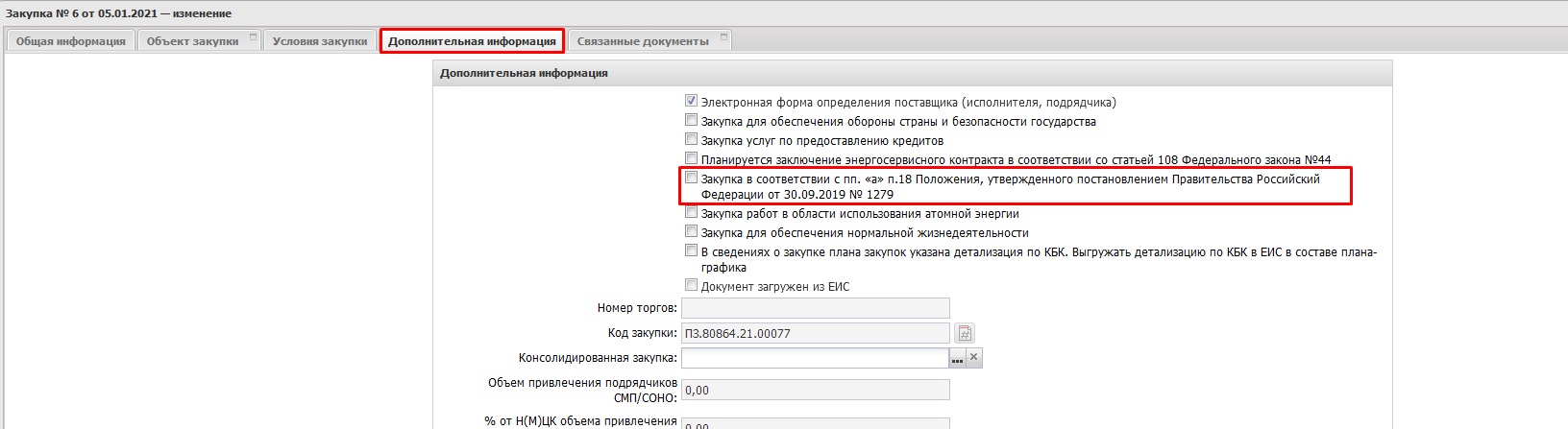
Task: Click the generate purchase code icon
Action: click(965, 333)
